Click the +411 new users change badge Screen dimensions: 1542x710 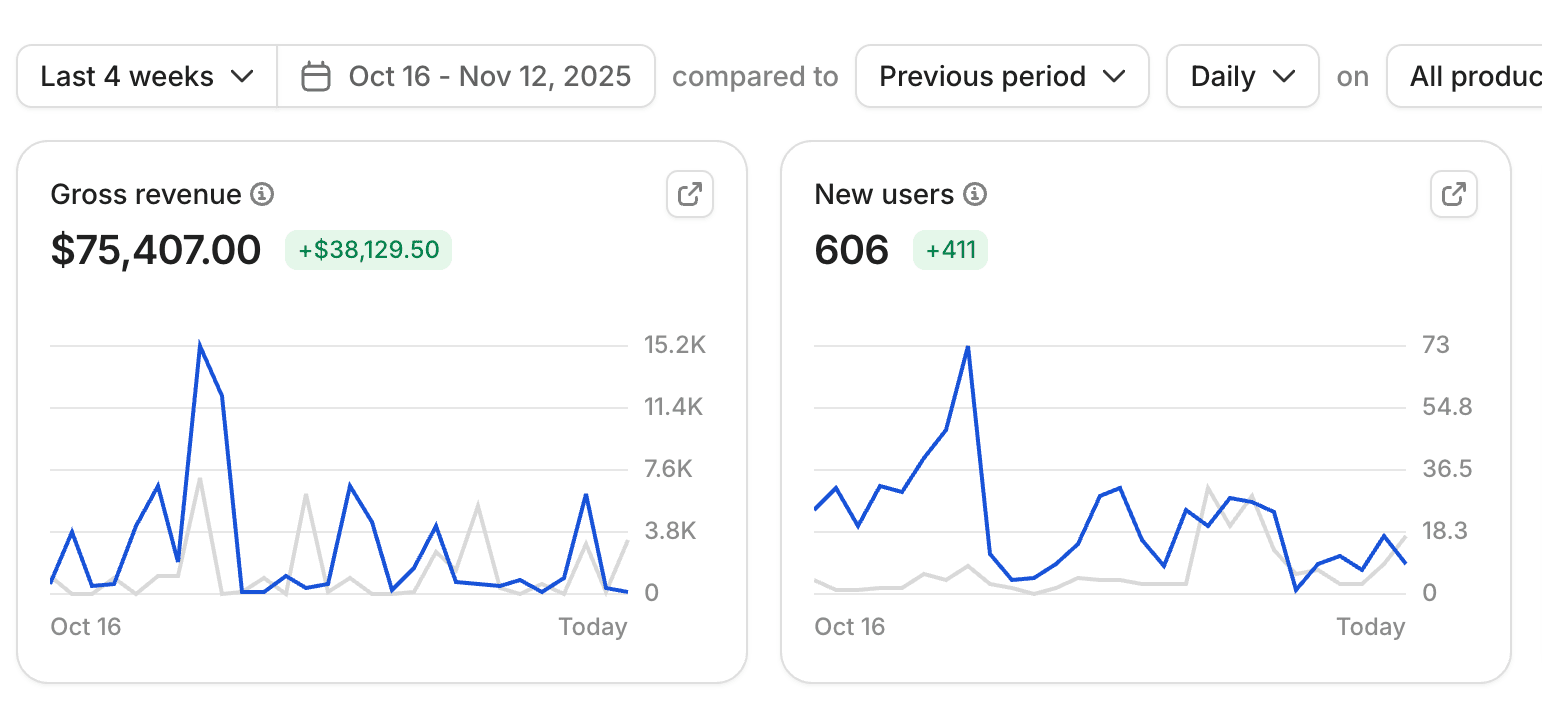(950, 250)
